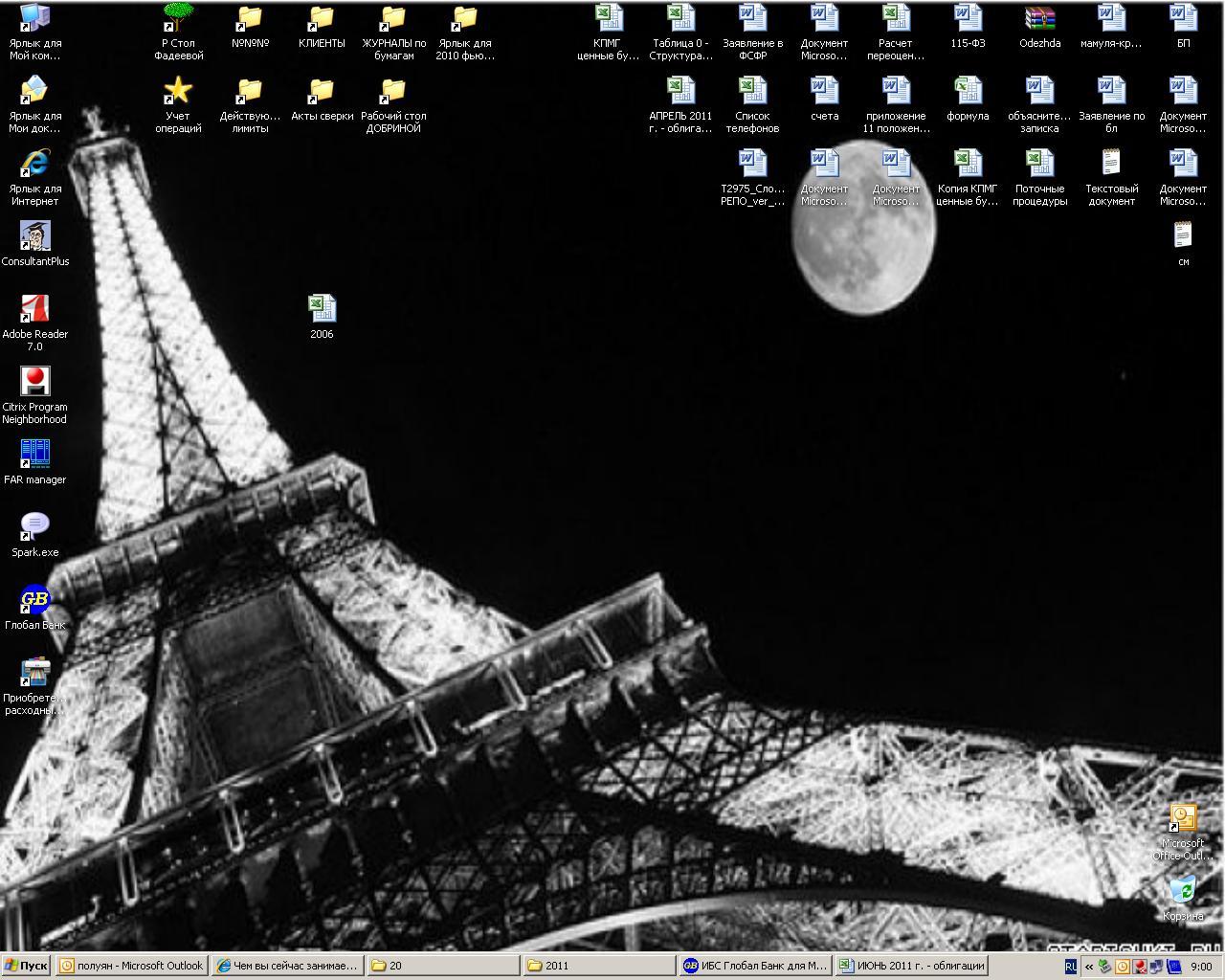The width and height of the screenshot is (1225, 980).
Task: Switch to ИБС Глобал Банк taskbar window
Action: 755,966
